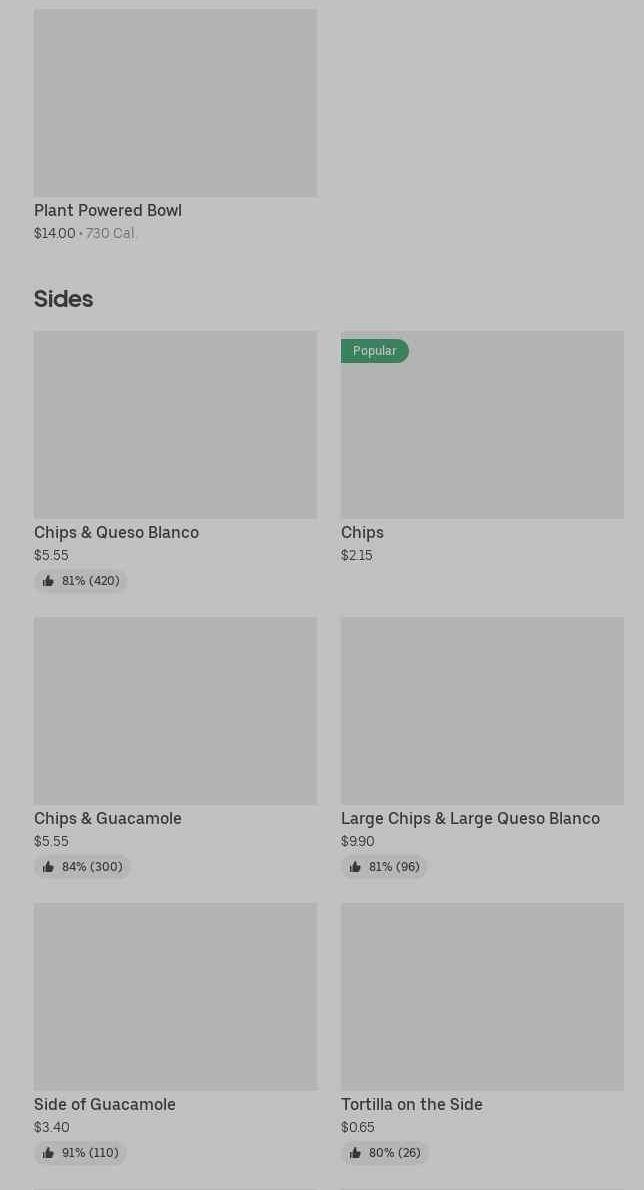This screenshot has width=644, height=1190.
Task: Open the Plant Powered Bowl image
Action: pyautogui.click(x=175, y=103)
